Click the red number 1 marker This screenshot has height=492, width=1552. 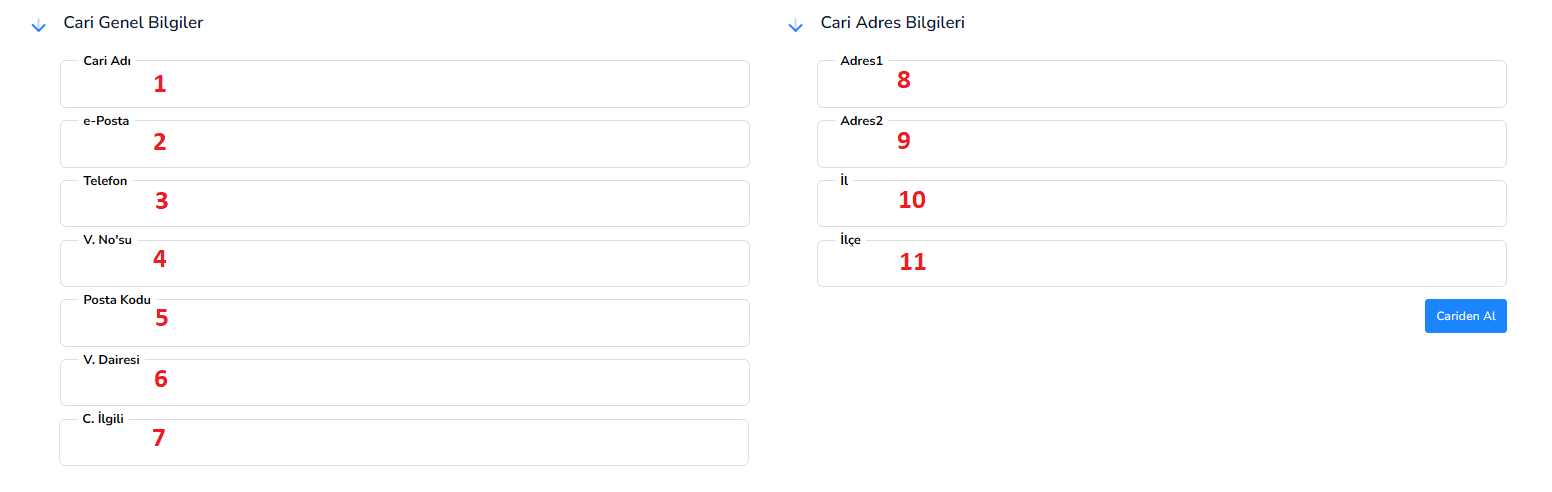[160, 84]
